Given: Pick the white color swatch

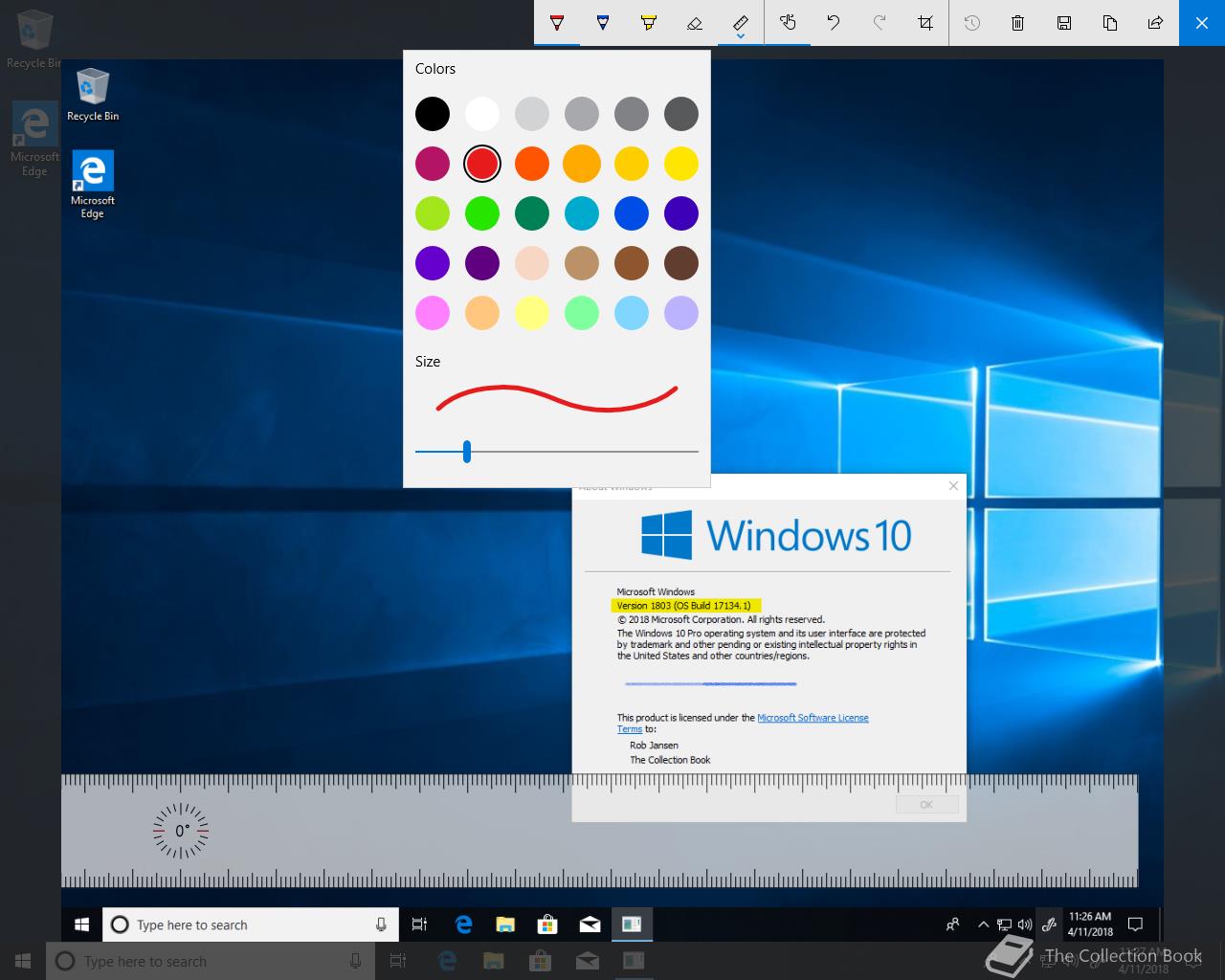Looking at the screenshot, I should 482,114.
